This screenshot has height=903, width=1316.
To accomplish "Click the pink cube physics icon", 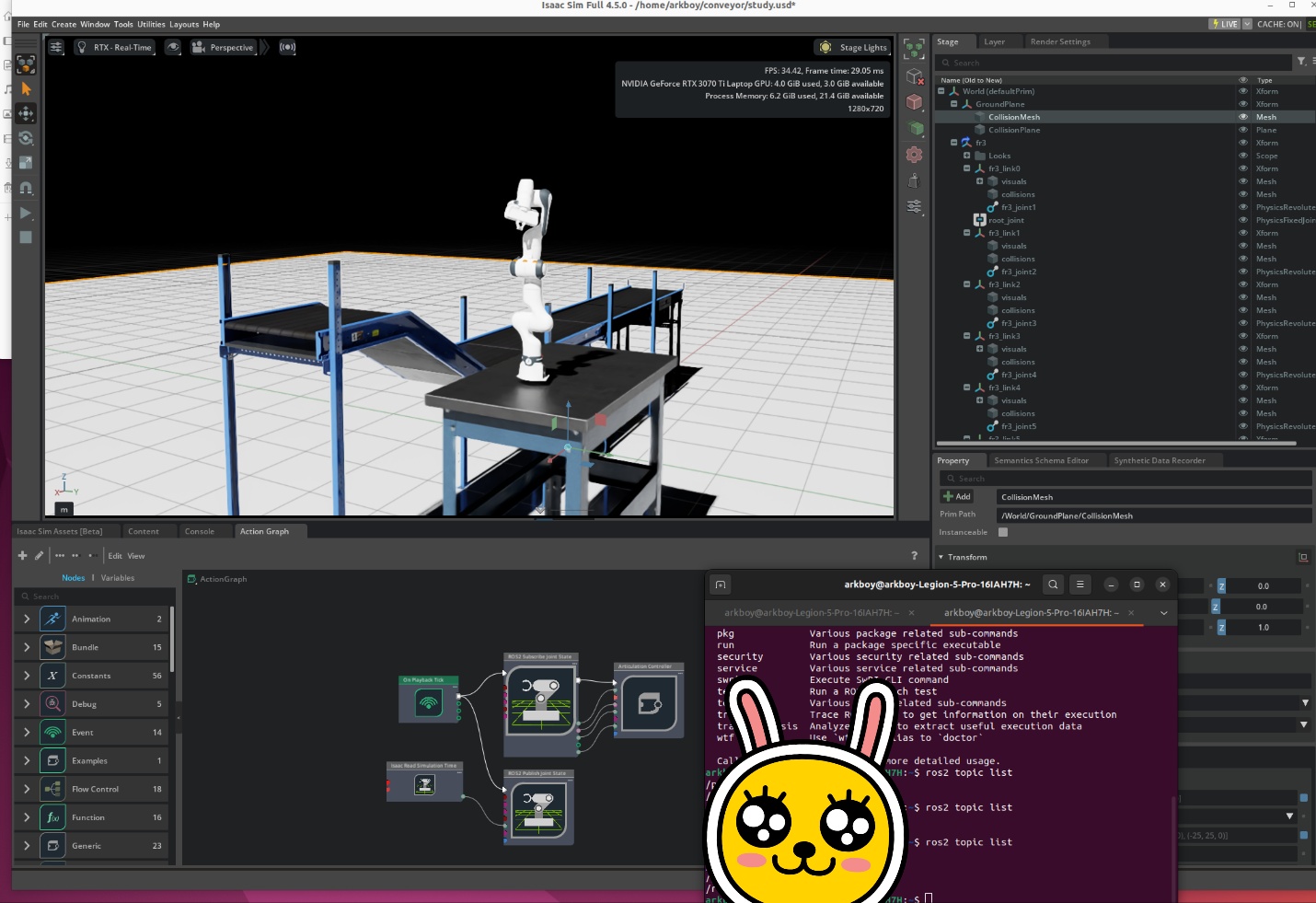I will [915, 102].
